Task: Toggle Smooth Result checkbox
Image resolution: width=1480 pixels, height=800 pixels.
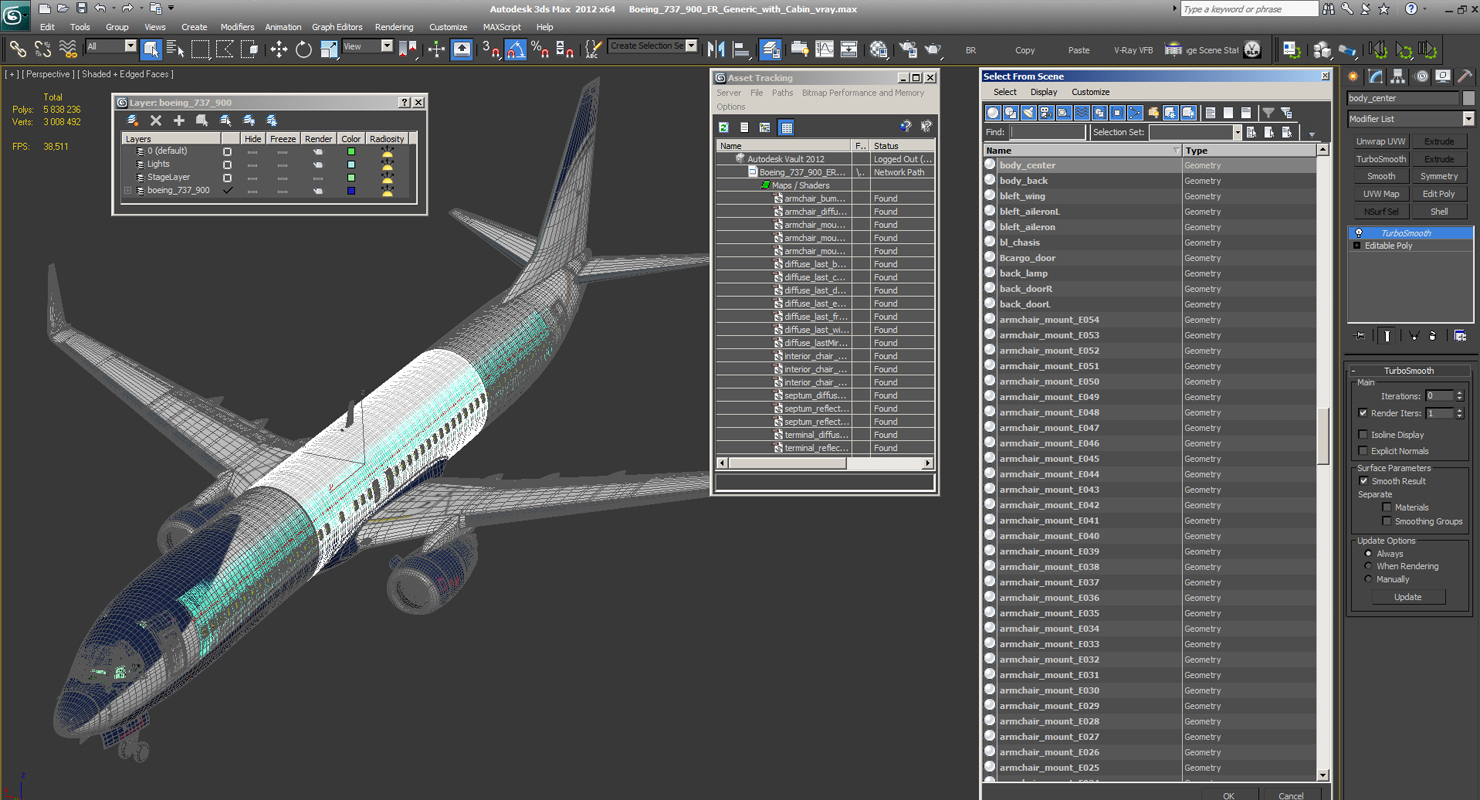Action: 1363,481
